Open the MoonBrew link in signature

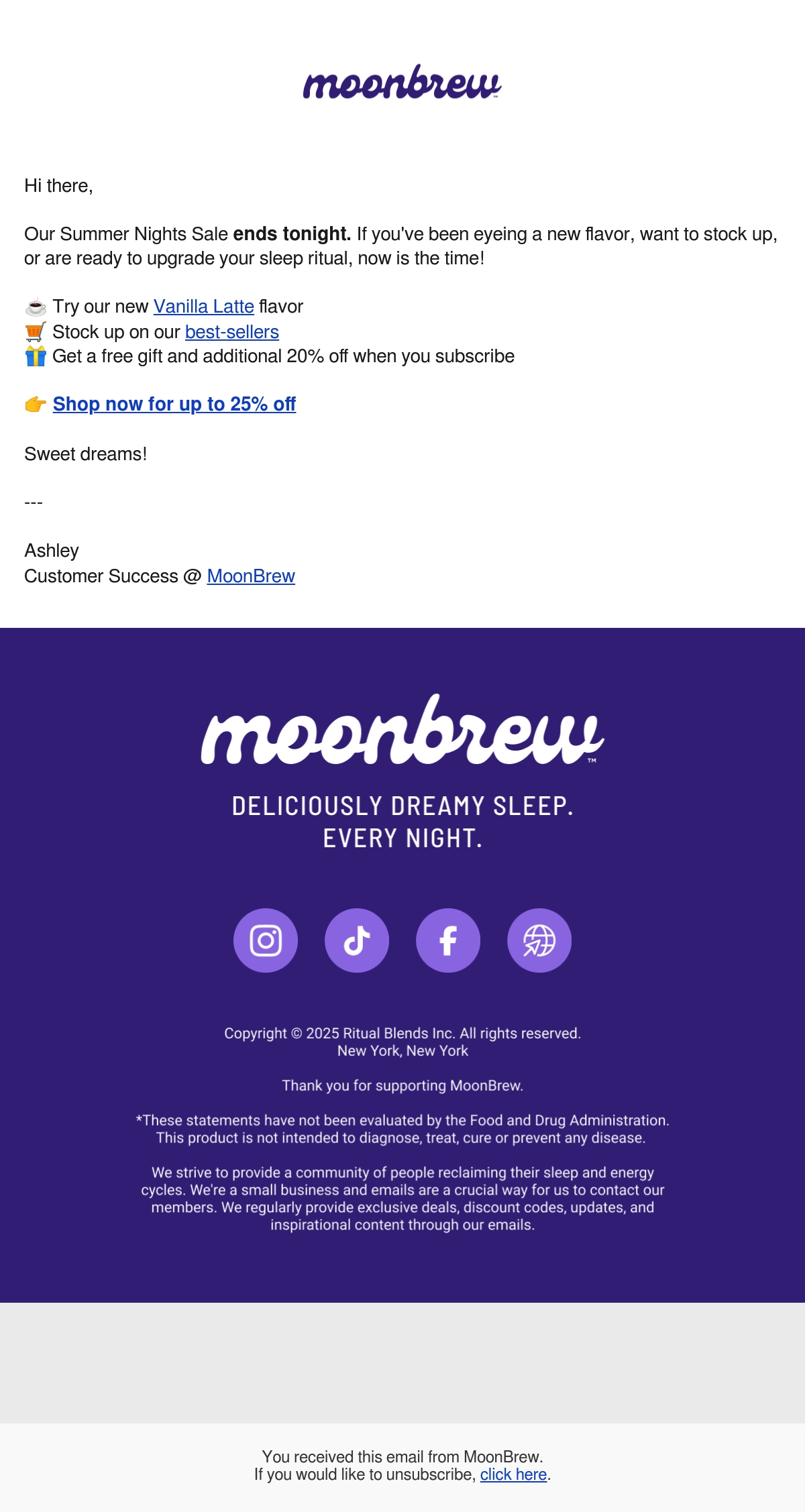coord(251,576)
